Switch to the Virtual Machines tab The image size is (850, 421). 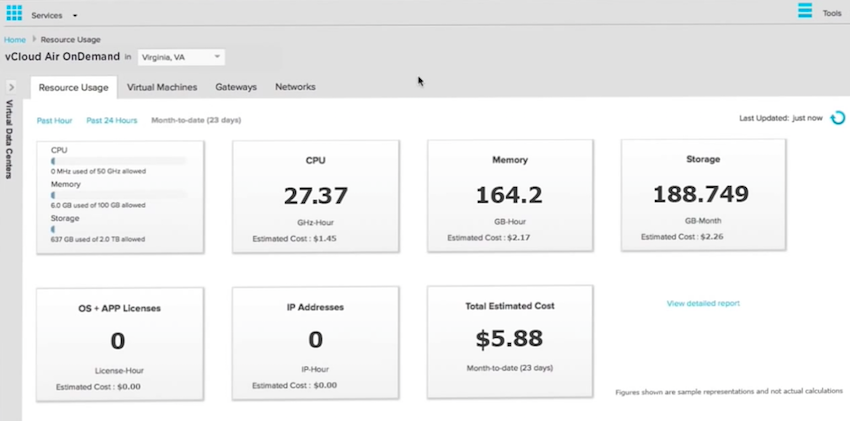162,87
